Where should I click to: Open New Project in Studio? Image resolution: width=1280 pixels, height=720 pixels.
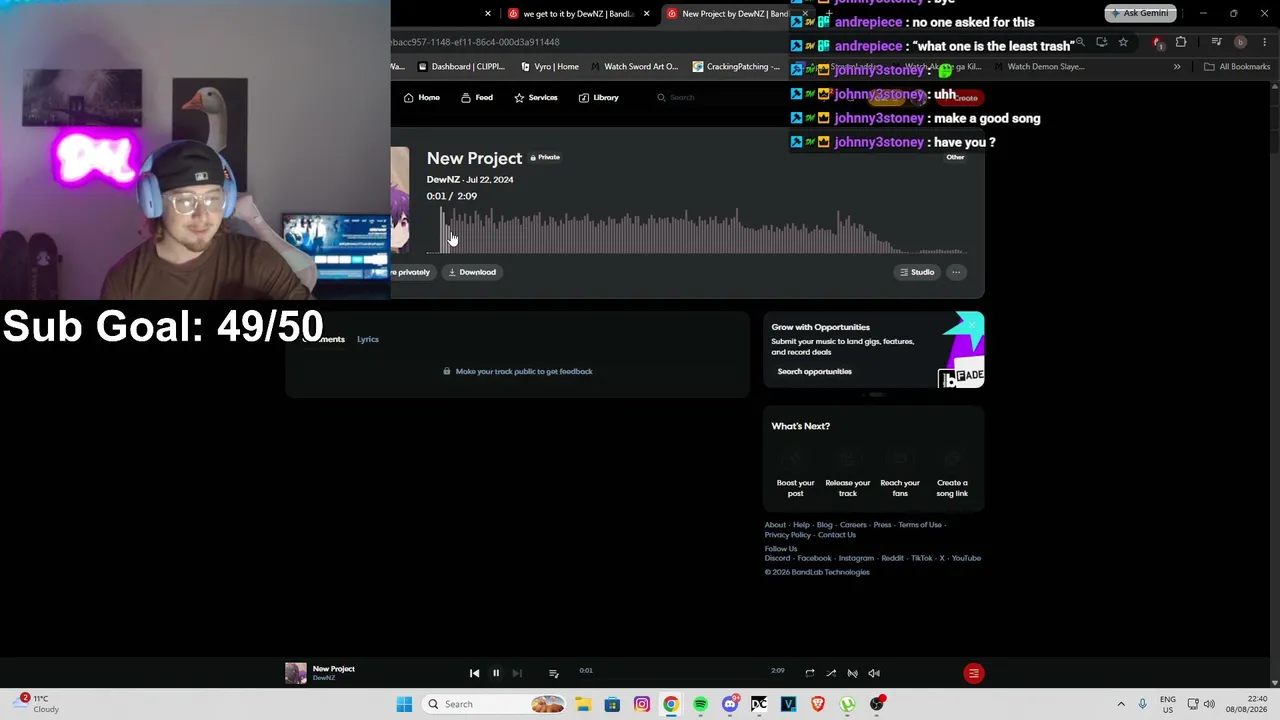tap(917, 272)
